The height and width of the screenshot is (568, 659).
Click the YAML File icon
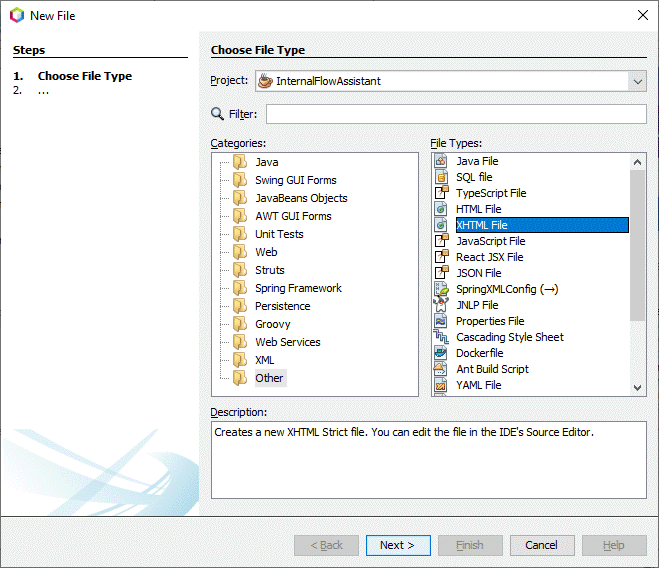point(440,385)
